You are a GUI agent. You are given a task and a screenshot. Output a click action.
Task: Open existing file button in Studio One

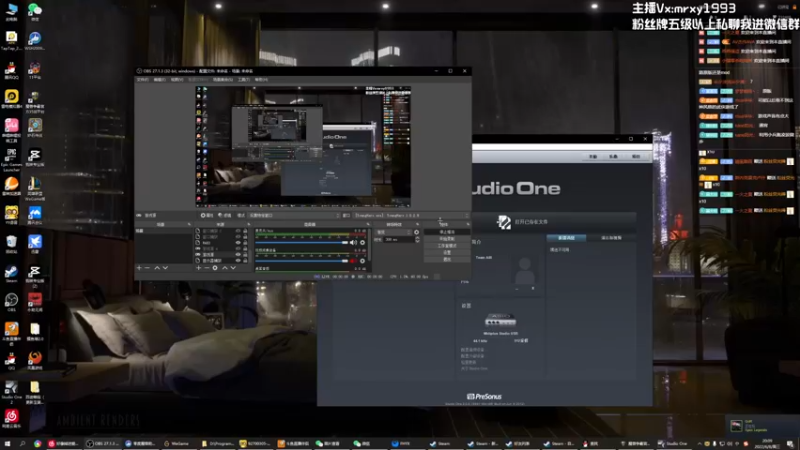point(522,222)
